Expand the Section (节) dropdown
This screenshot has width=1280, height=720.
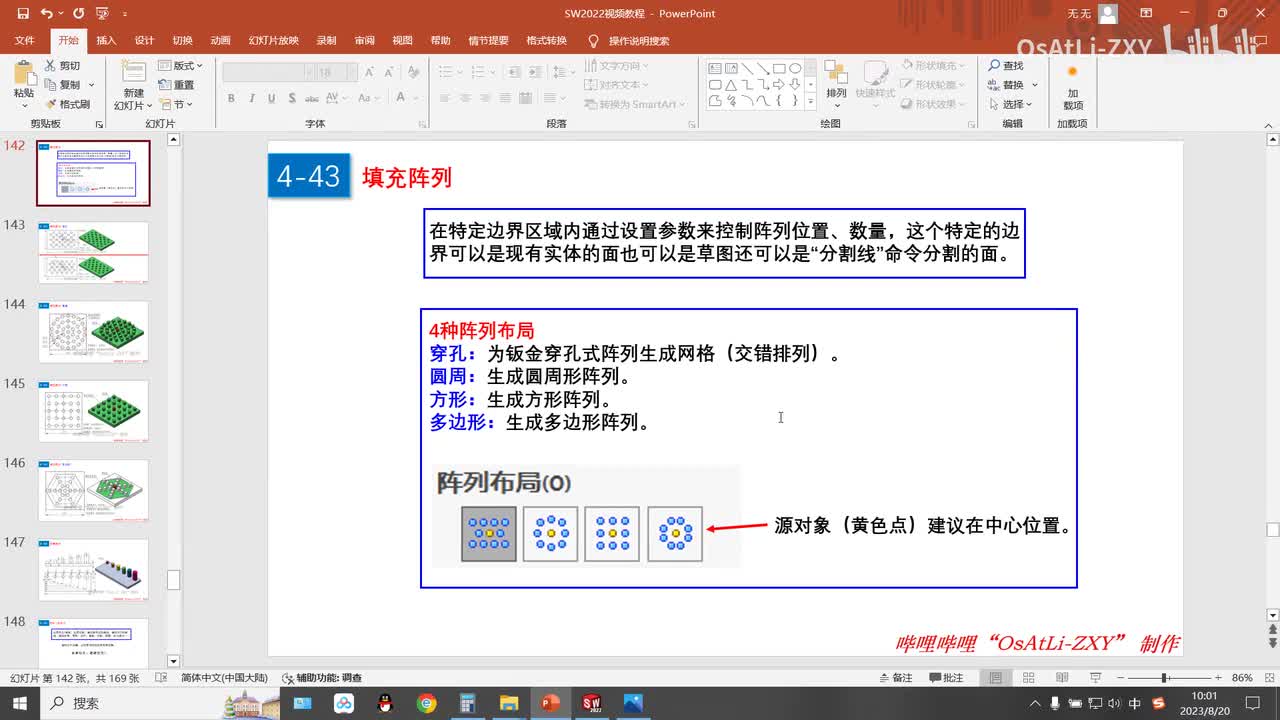(x=177, y=104)
